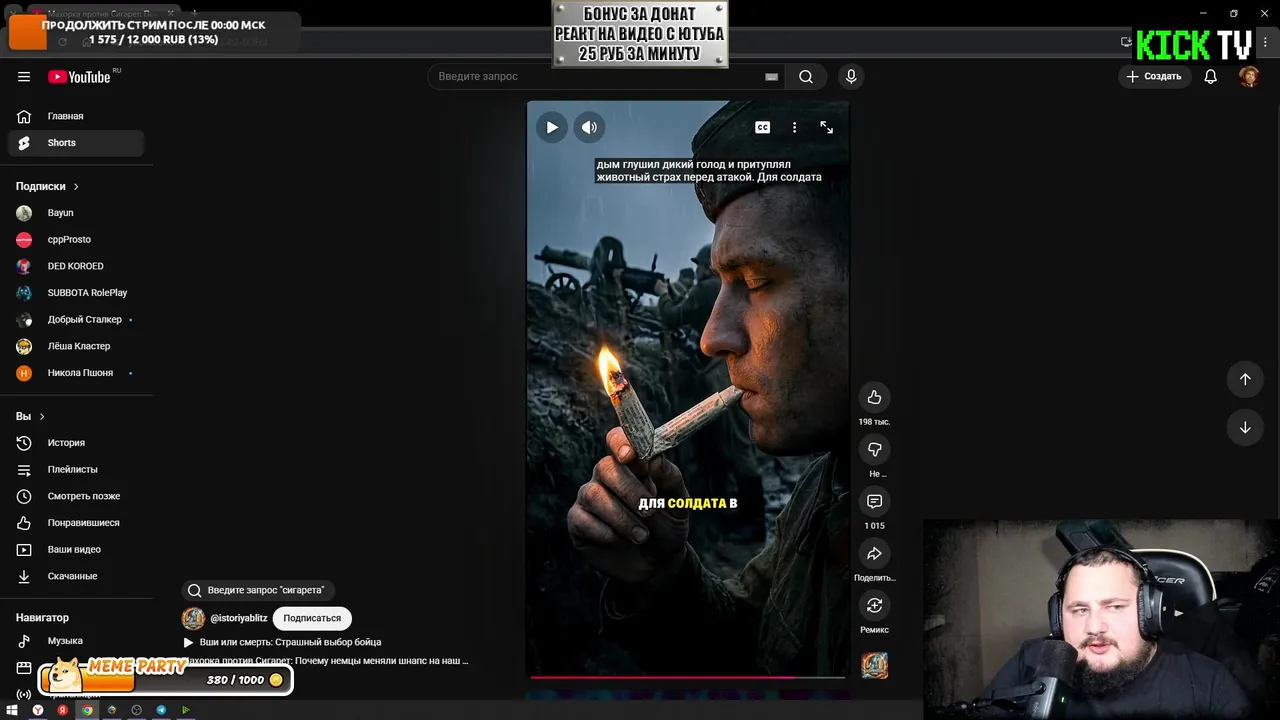Open the notifications bell
Screen dimensions: 1280x720
[x=1210, y=77]
